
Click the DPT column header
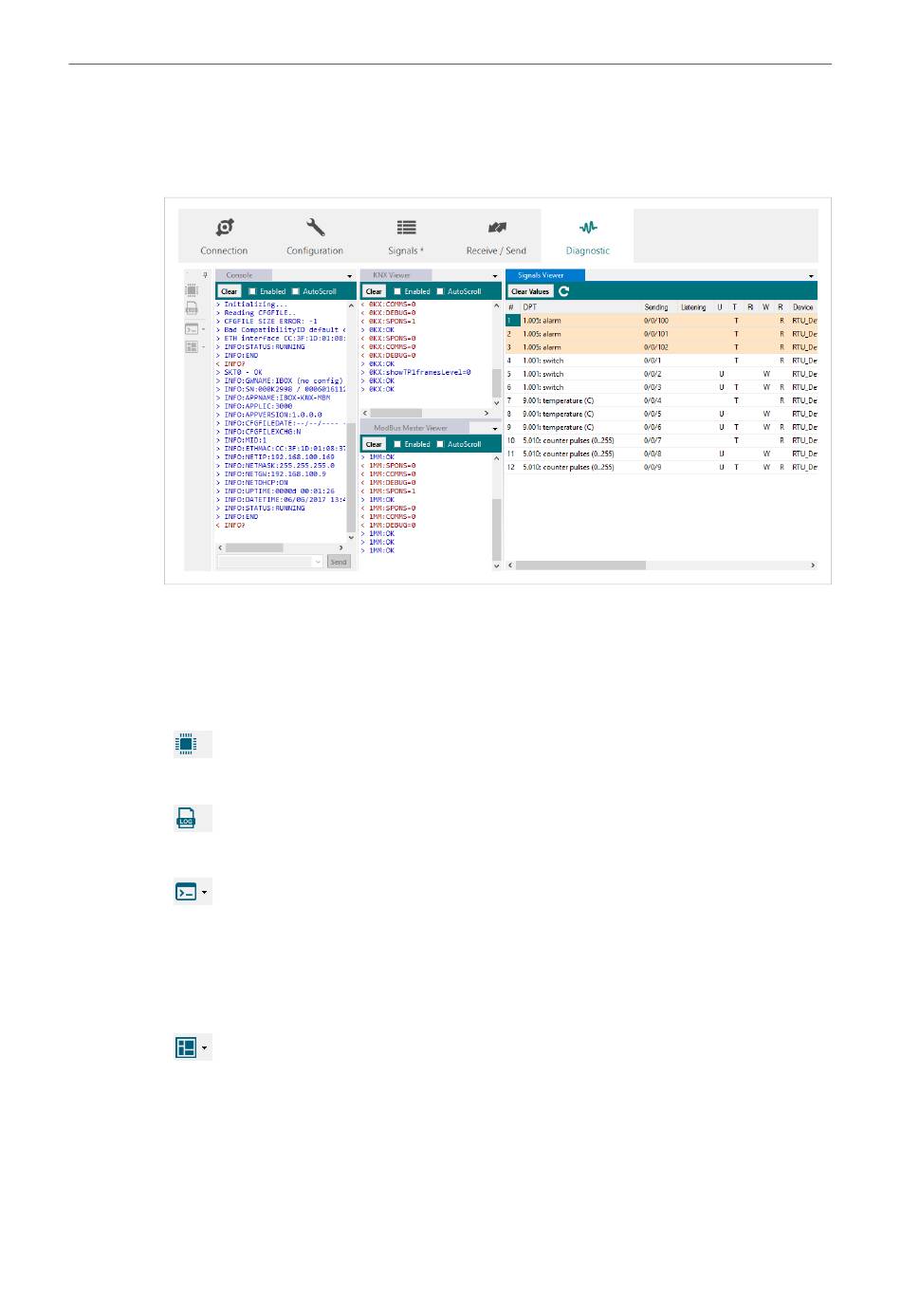click(529, 307)
